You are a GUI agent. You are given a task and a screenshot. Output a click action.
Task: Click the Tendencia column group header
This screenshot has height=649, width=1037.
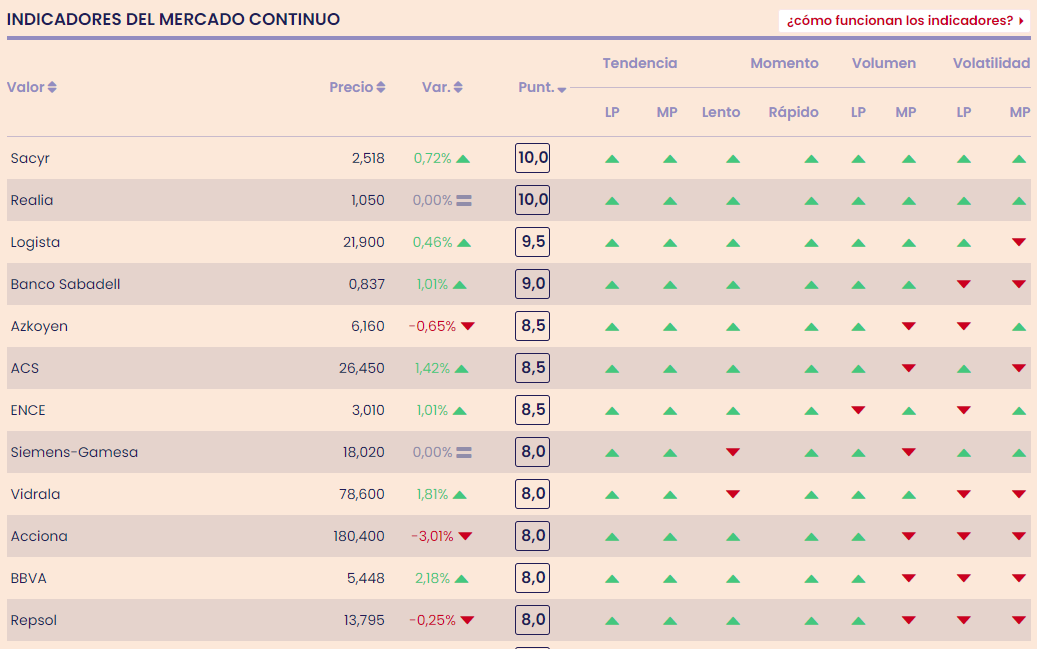pyautogui.click(x=640, y=64)
